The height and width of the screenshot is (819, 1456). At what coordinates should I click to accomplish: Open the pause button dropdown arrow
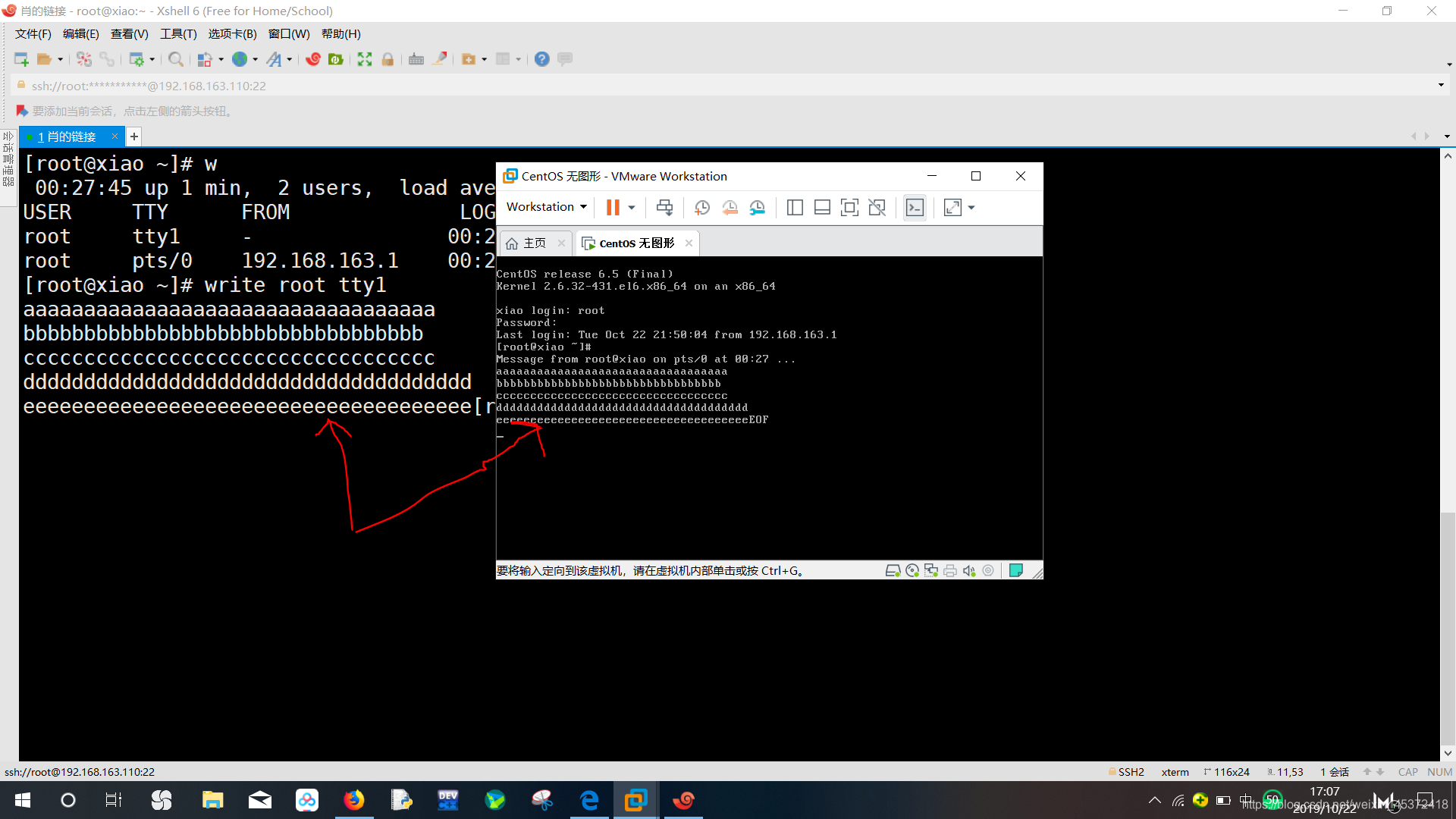631,207
